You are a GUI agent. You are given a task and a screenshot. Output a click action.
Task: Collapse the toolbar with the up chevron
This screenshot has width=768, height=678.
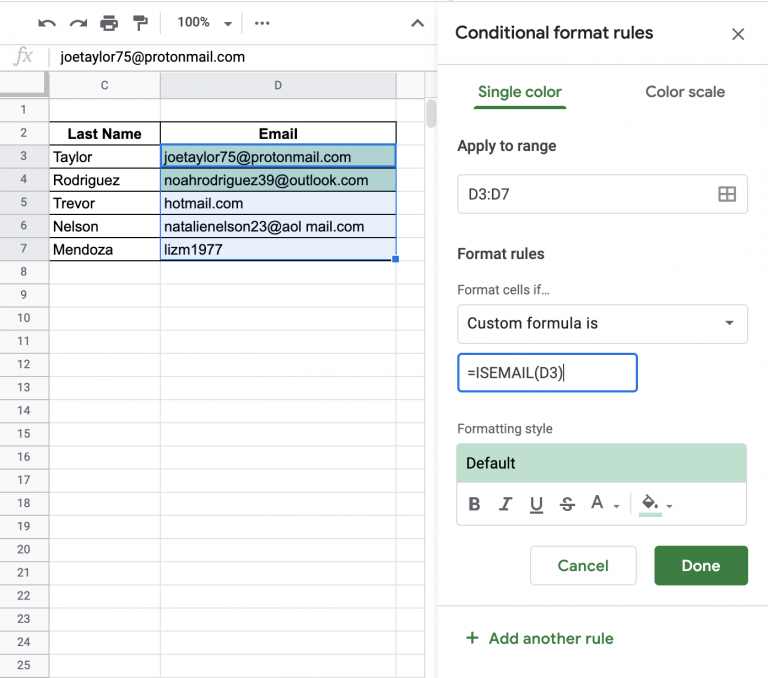417,23
